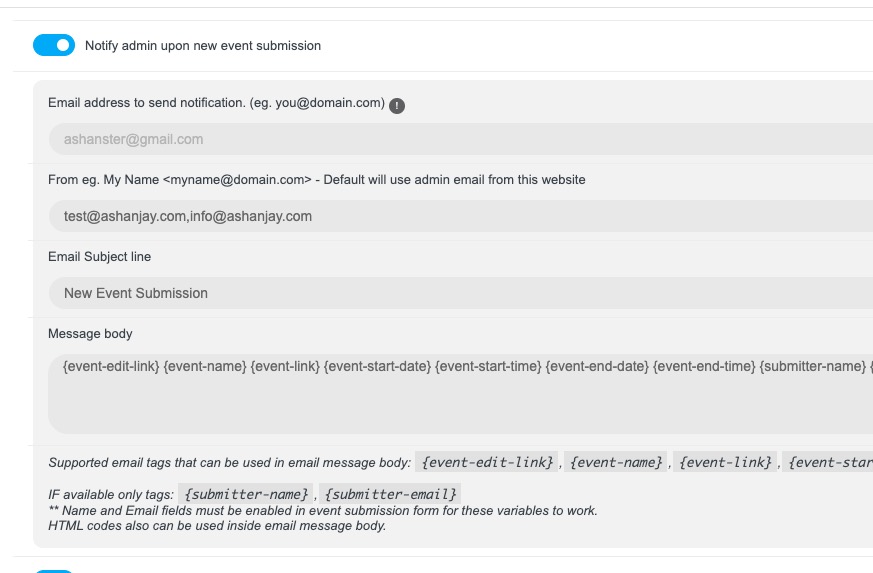Click the Message body label

point(90,334)
